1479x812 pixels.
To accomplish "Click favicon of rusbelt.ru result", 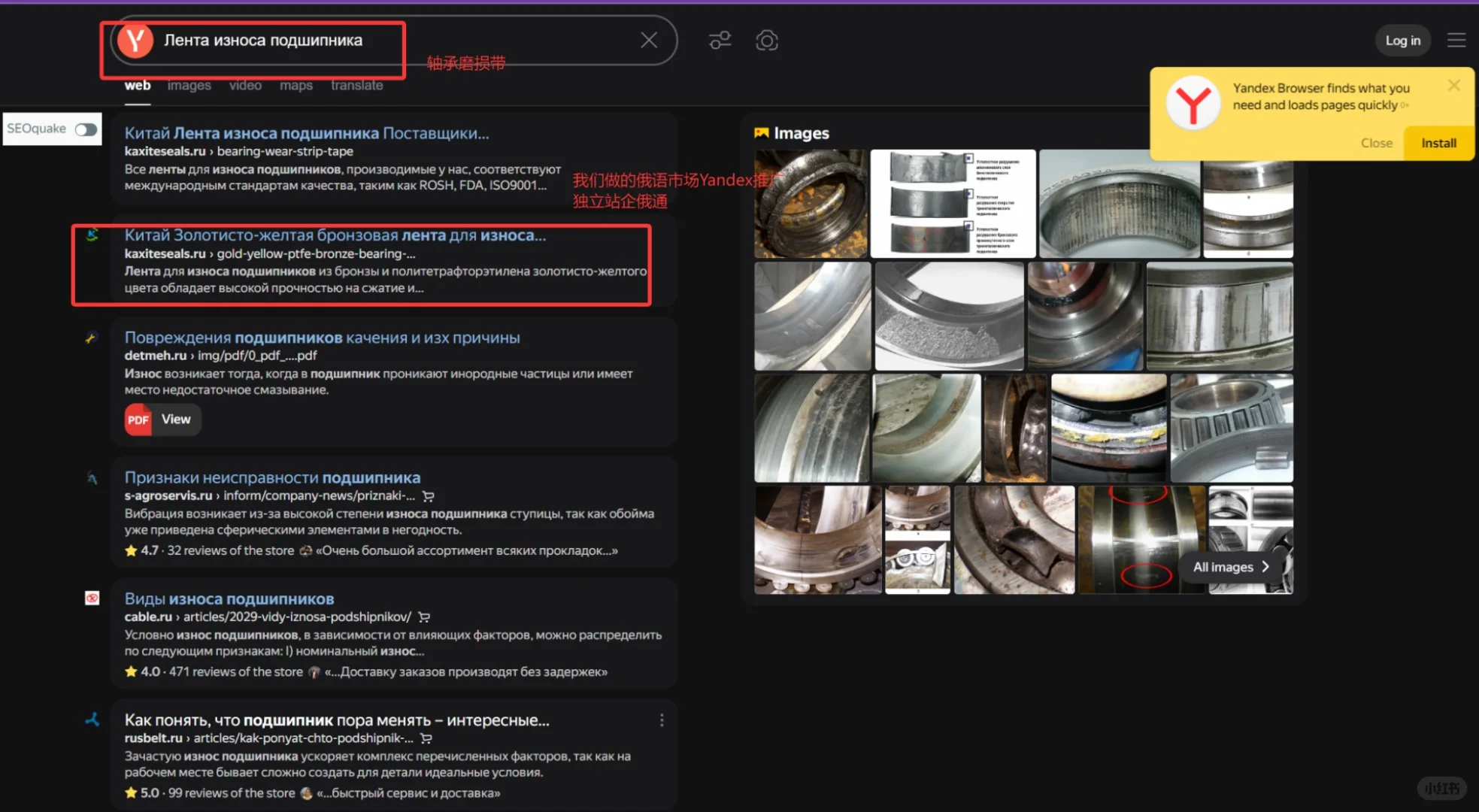I will (x=92, y=720).
